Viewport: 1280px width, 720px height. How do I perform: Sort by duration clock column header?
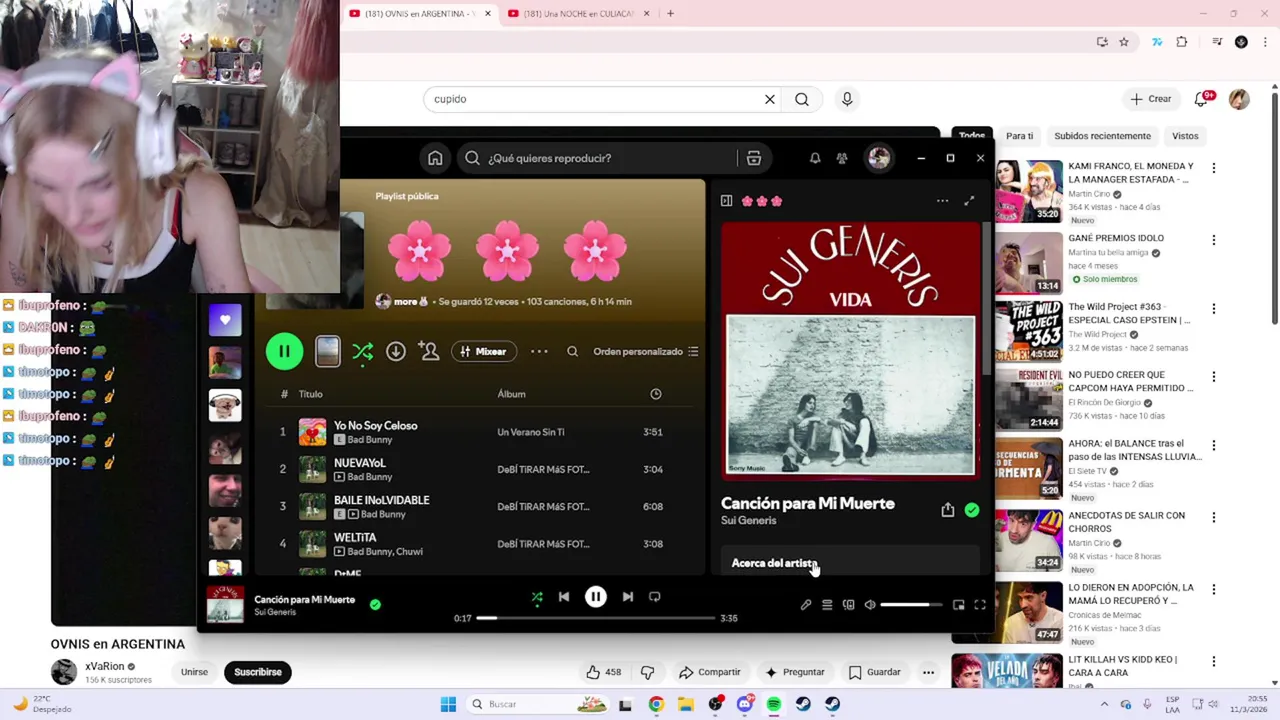tap(656, 394)
